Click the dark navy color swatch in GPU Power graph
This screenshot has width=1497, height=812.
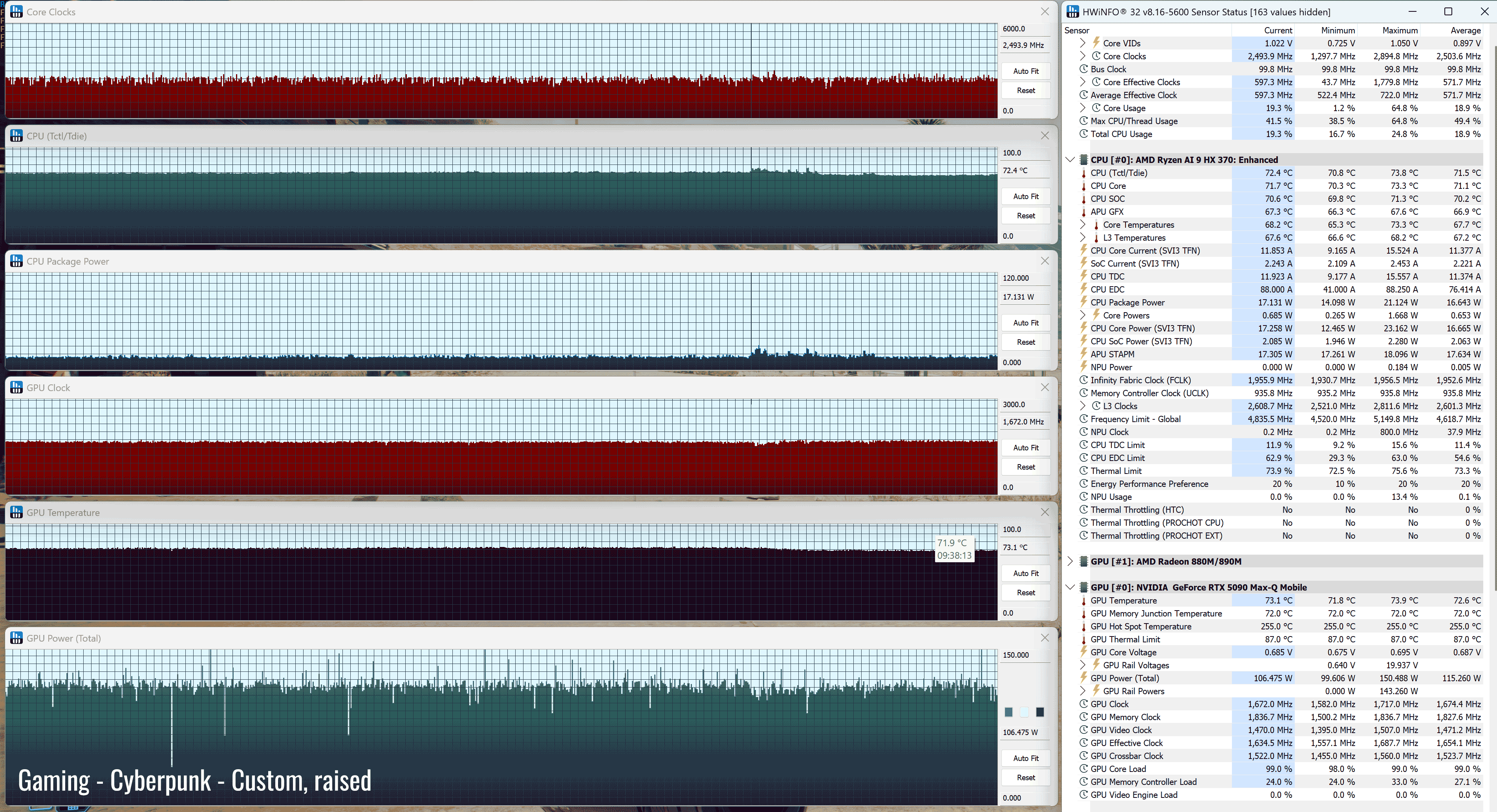point(1039,712)
